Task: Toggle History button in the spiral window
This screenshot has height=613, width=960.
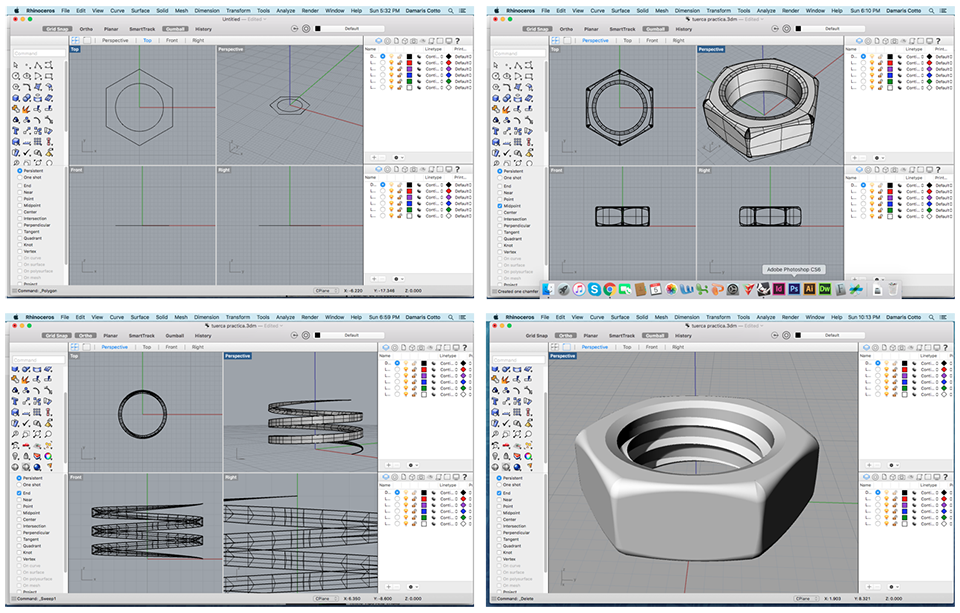Action: [203, 336]
